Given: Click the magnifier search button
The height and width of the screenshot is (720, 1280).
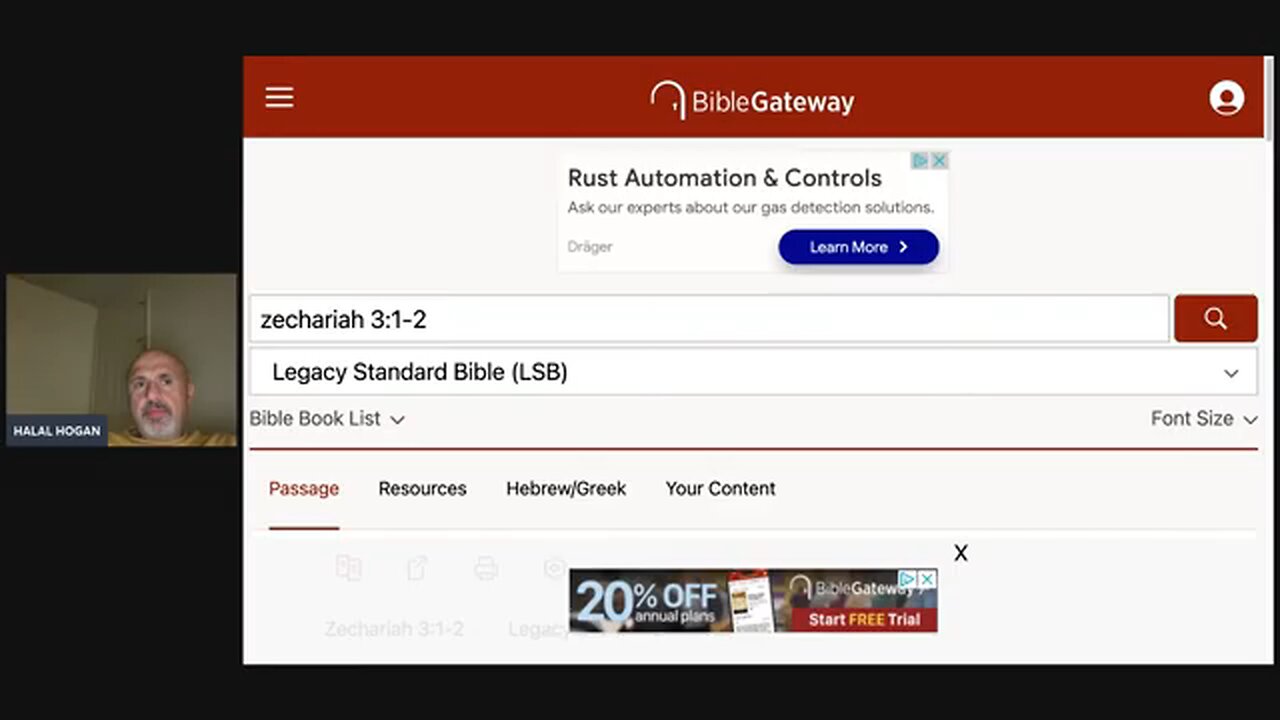Looking at the screenshot, I should (x=1215, y=318).
